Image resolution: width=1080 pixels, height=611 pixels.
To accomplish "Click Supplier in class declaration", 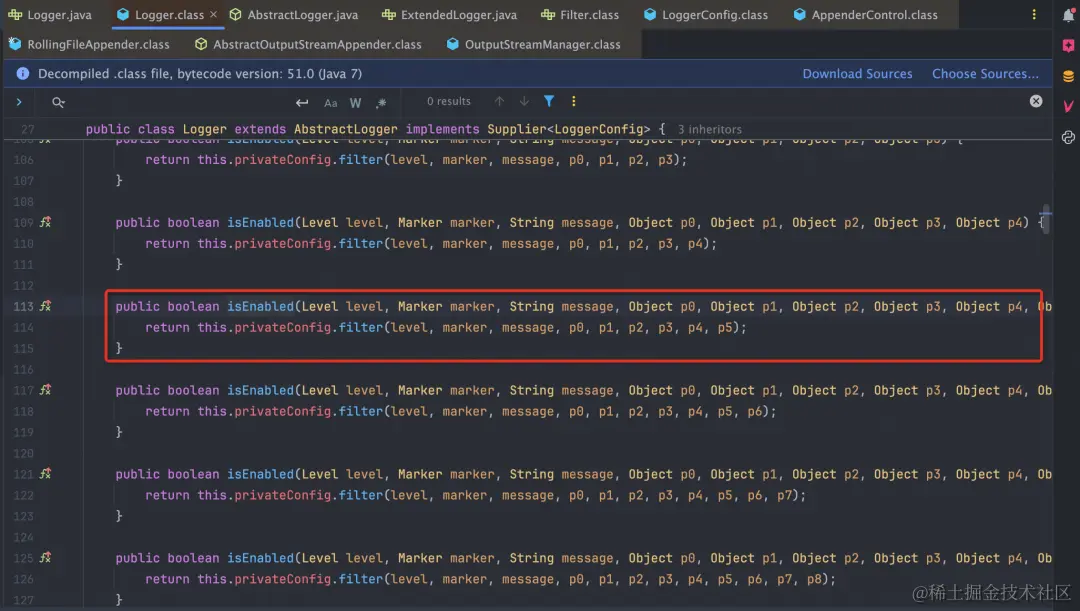I will point(517,129).
